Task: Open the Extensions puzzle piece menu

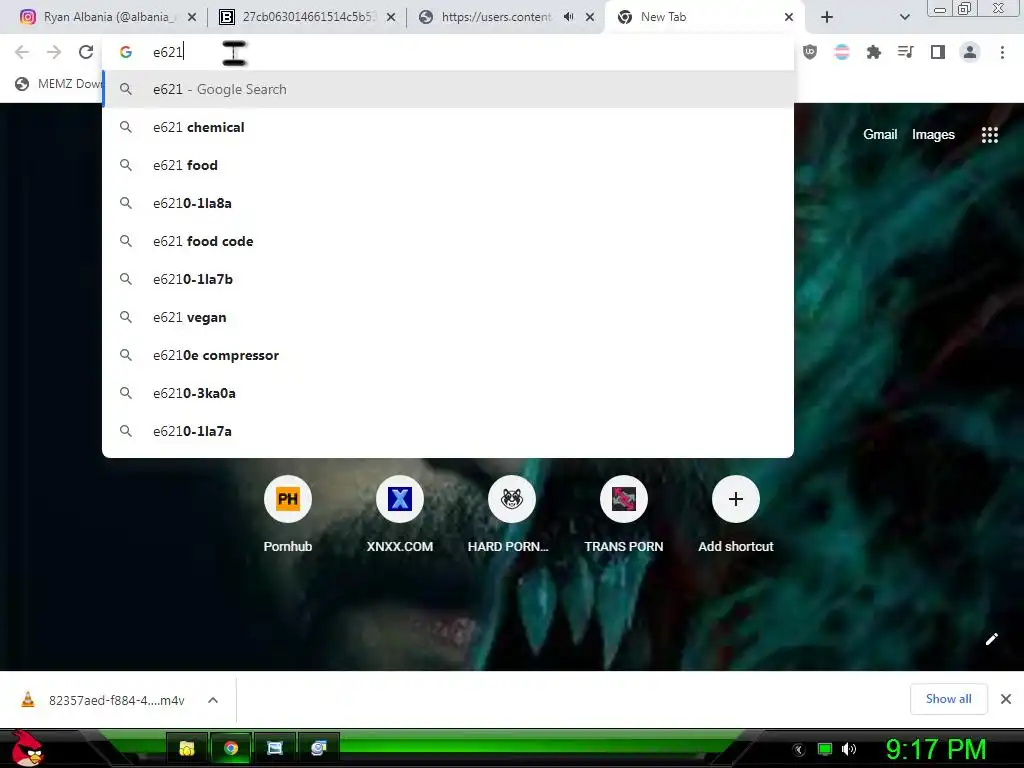Action: coord(874,52)
